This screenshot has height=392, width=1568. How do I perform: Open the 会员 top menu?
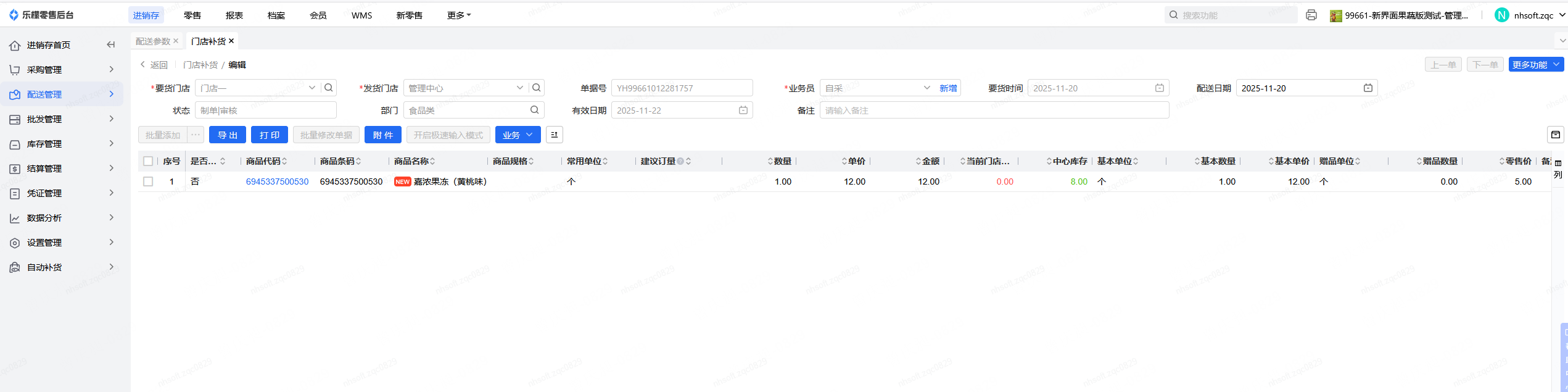(x=318, y=15)
